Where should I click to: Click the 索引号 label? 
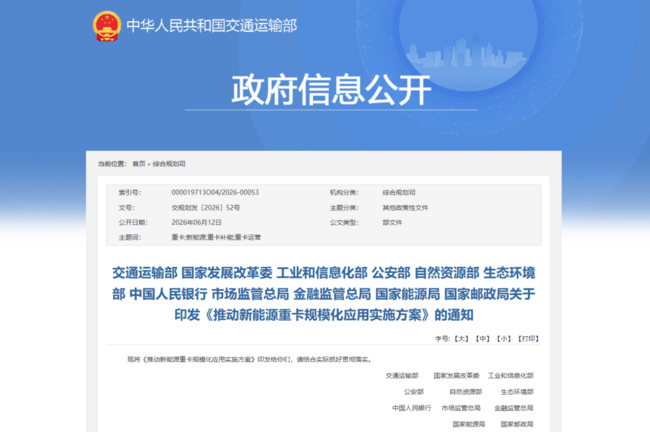point(130,192)
